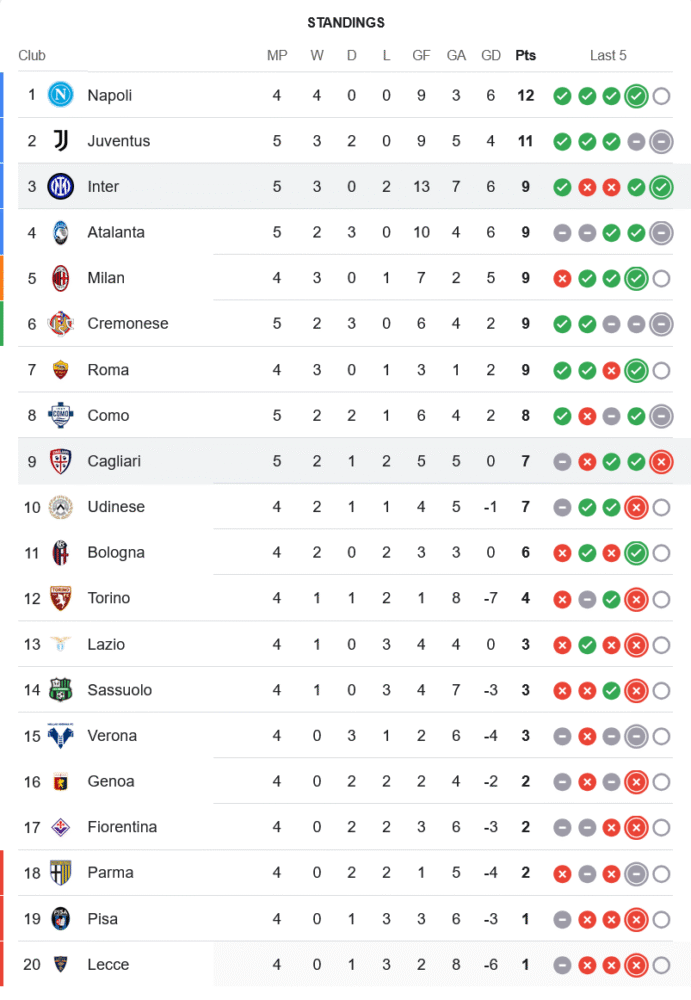Click the Atalanta club crest icon
Image resolution: width=691 pixels, height=1000 pixels.
61,232
